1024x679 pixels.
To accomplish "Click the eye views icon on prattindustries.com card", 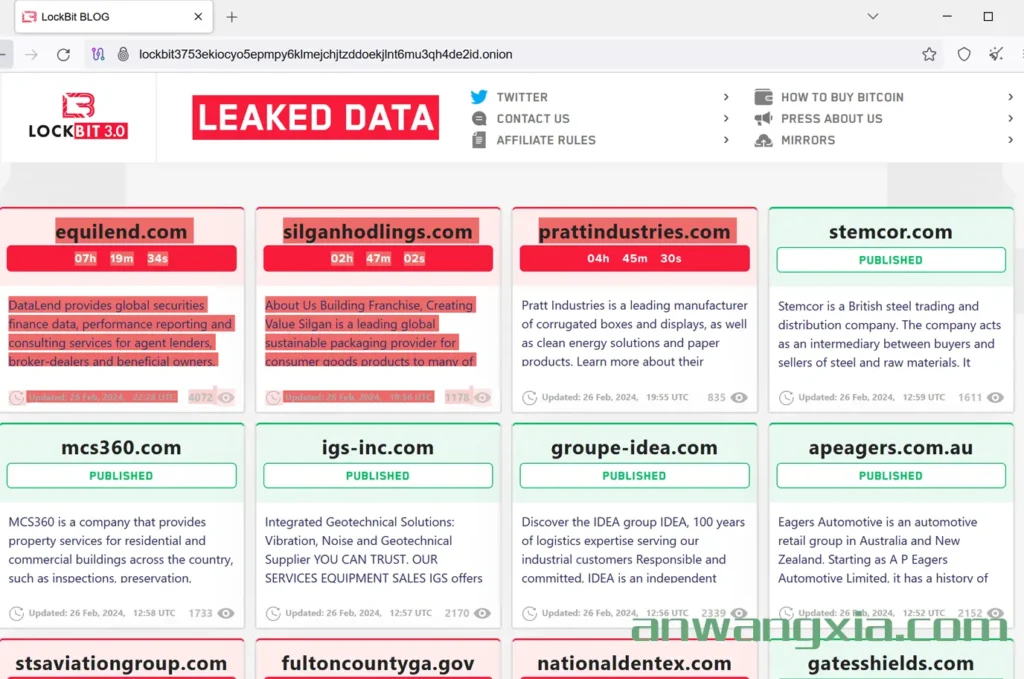I will (x=739, y=397).
